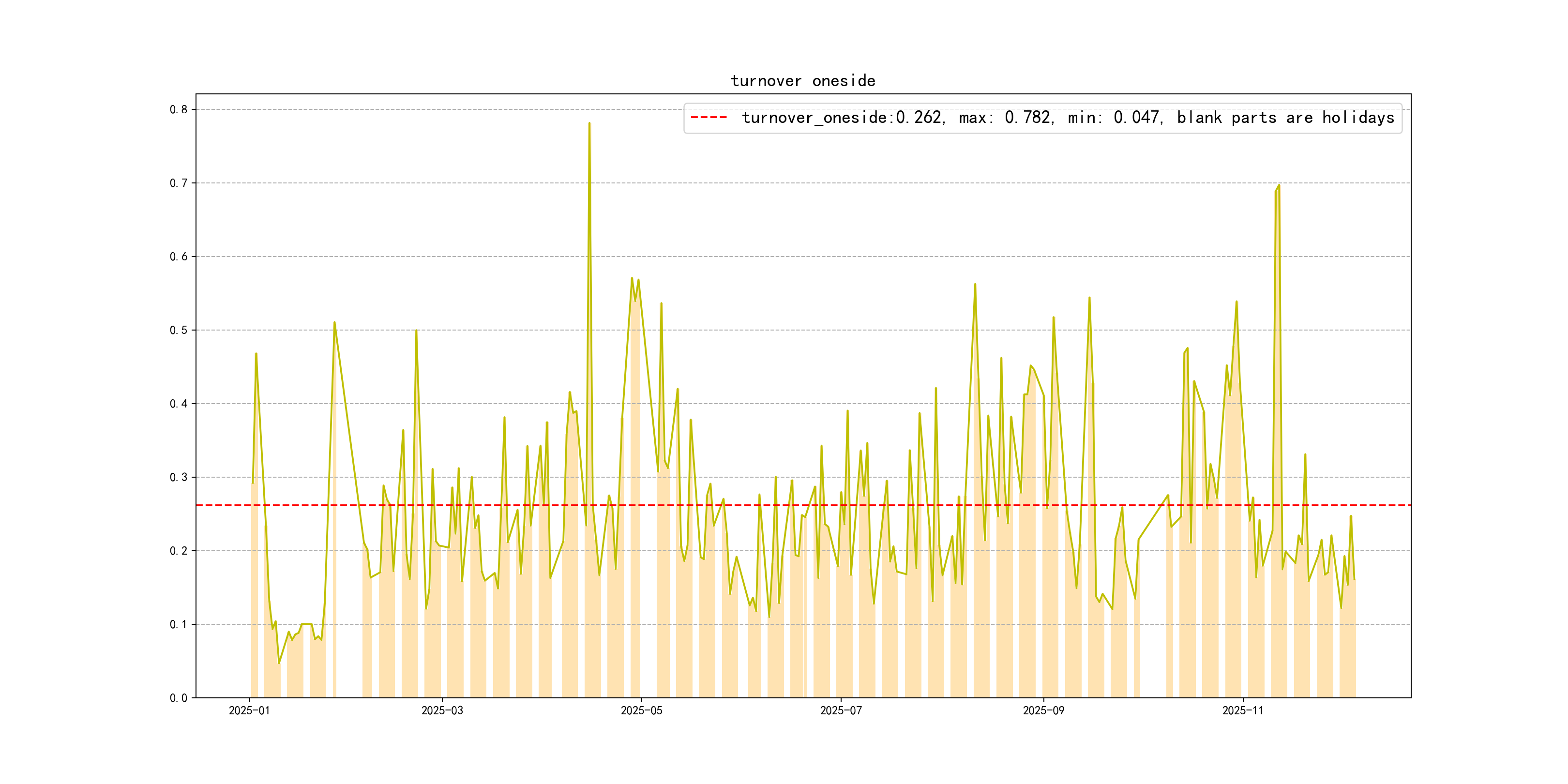Click the legend text showing max 0.782

[1005, 118]
